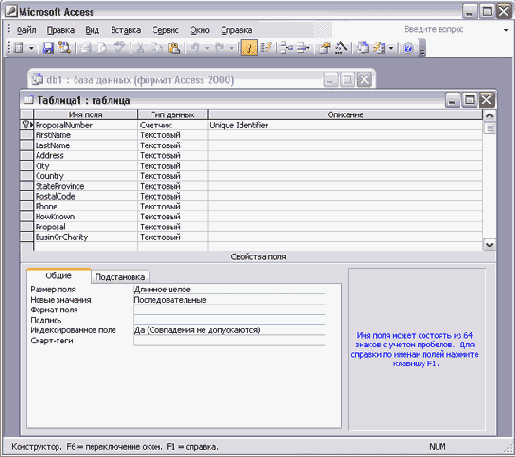Click the Build wand toolbar icon
Viewport: 515px width, 457px height.
pyautogui.click(x=341, y=48)
